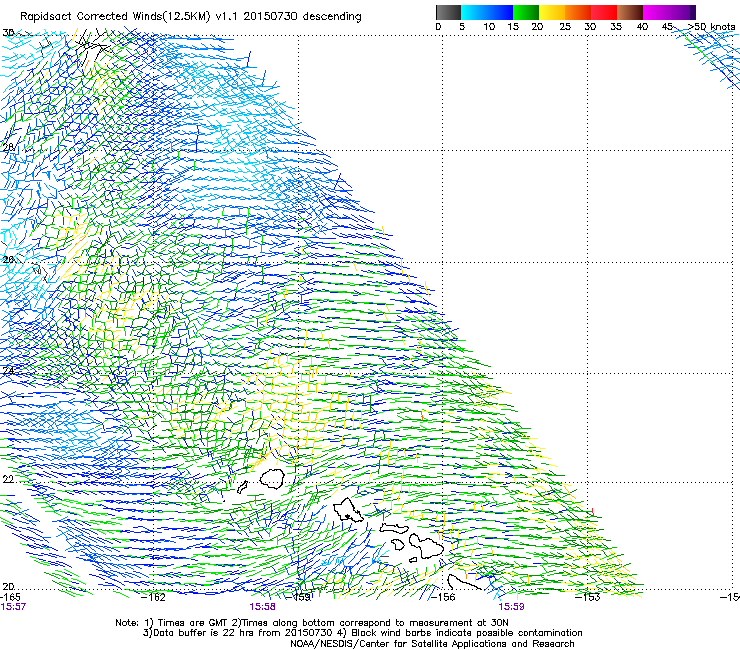Click the '>50 knots' legend label

tap(711, 27)
